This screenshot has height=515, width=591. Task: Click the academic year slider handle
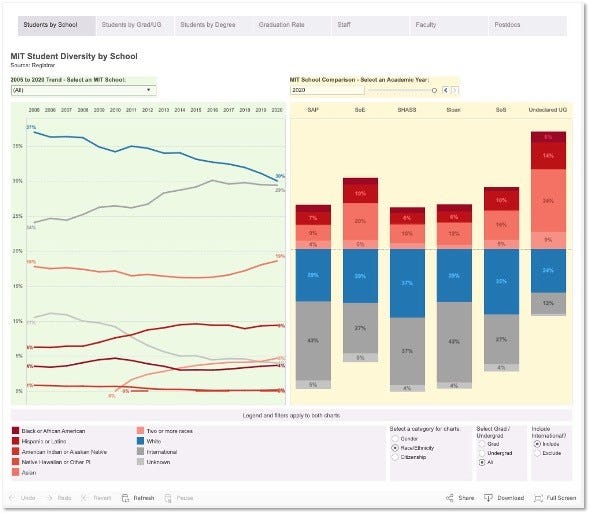[434, 90]
